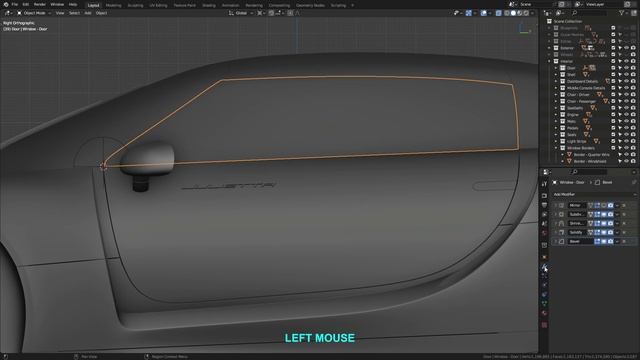This screenshot has width=640, height=360.
Task: Open the Material properties tab
Action: (544, 313)
